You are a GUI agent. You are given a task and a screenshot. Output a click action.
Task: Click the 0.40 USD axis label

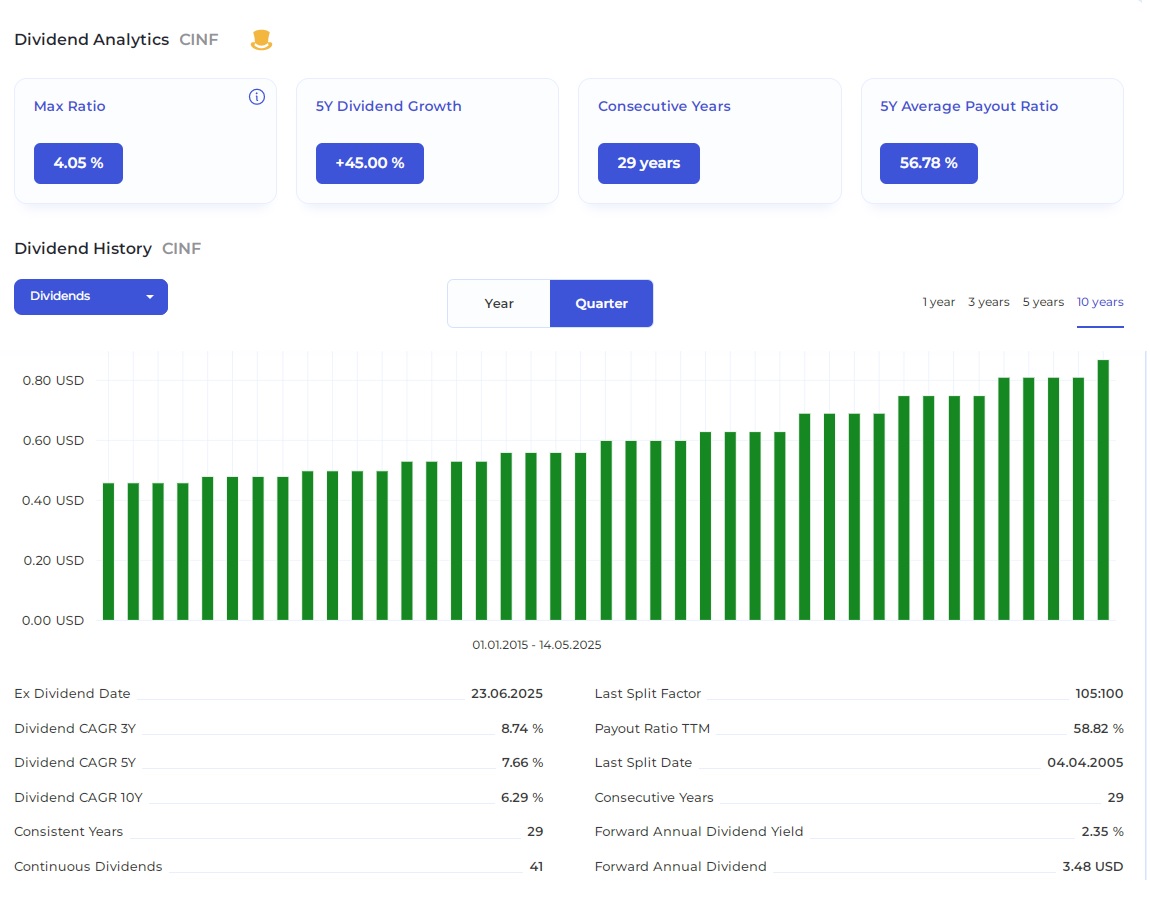pyautogui.click(x=53, y=501)
